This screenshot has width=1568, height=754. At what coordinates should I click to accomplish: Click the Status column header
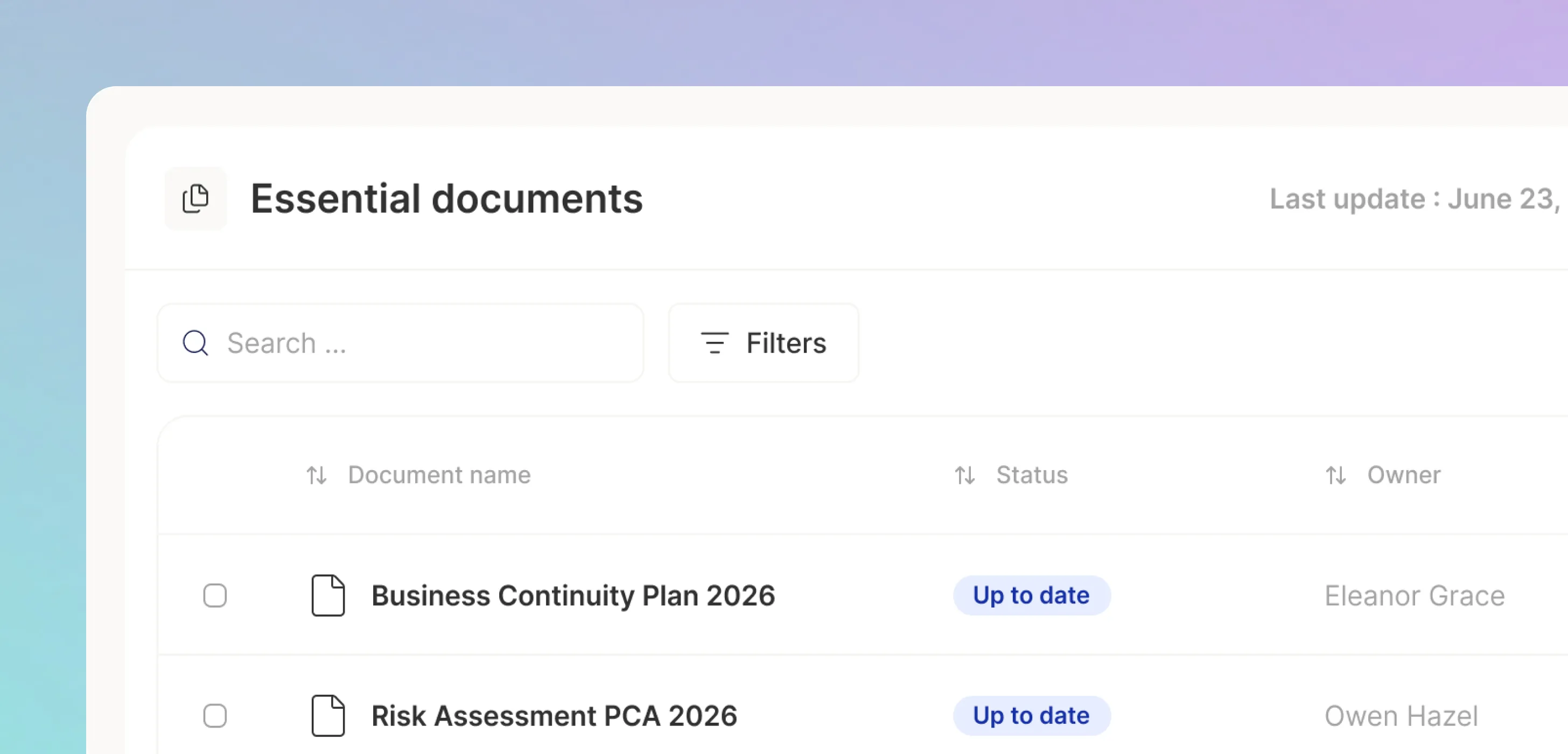1032,475
